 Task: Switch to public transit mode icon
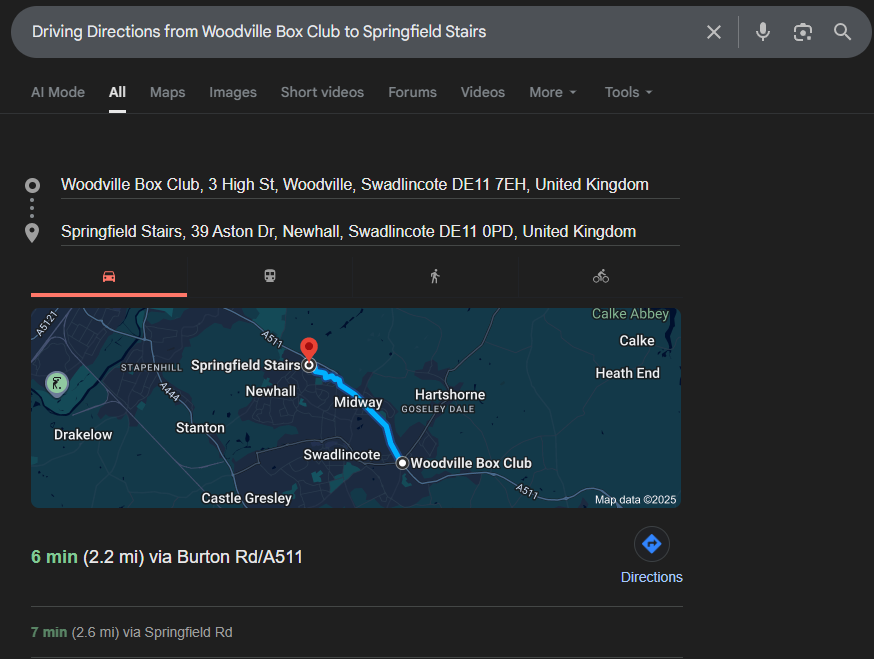click(270, 276)
